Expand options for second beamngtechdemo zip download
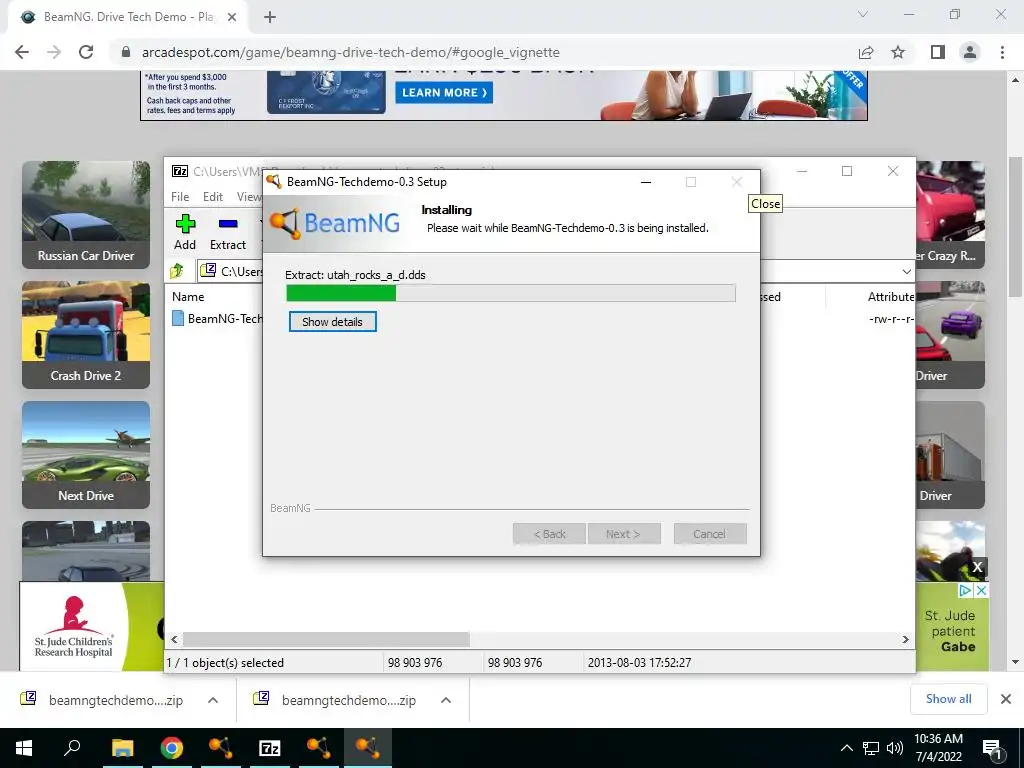The image size is (1024, 768). pyautogui.click(x=446, y=700)
